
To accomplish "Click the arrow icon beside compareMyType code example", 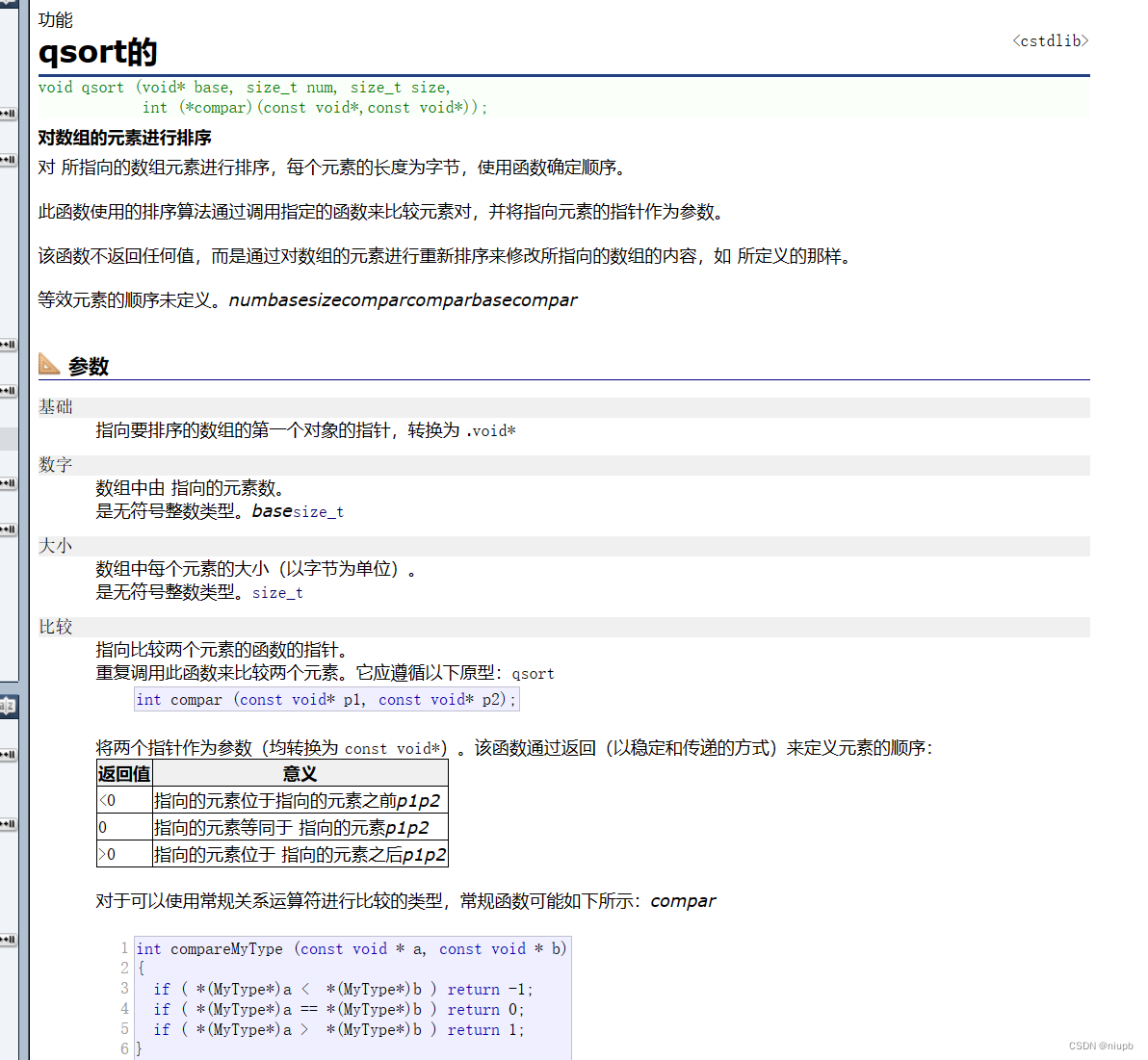I will [x=8, y=940].
